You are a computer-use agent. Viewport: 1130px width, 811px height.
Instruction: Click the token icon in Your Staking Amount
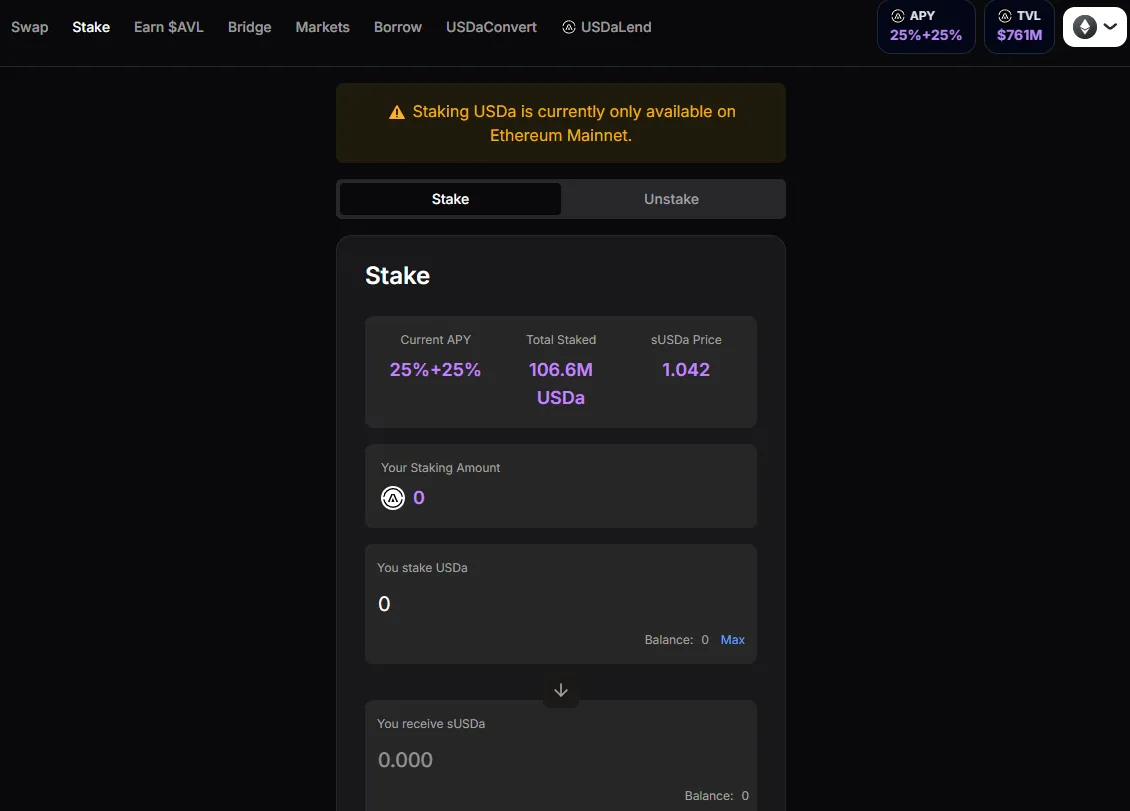[x=393, y=498]
